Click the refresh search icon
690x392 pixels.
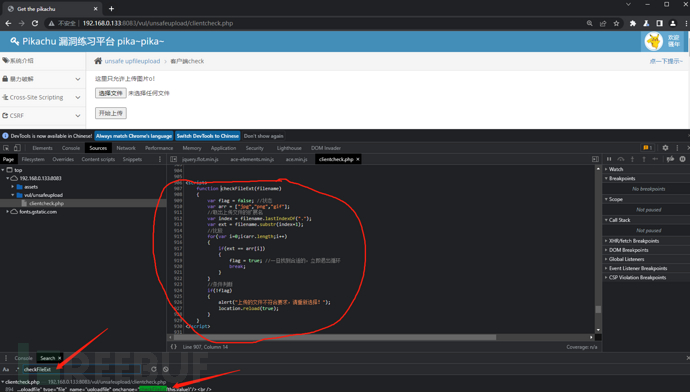[x=154, y=369]
